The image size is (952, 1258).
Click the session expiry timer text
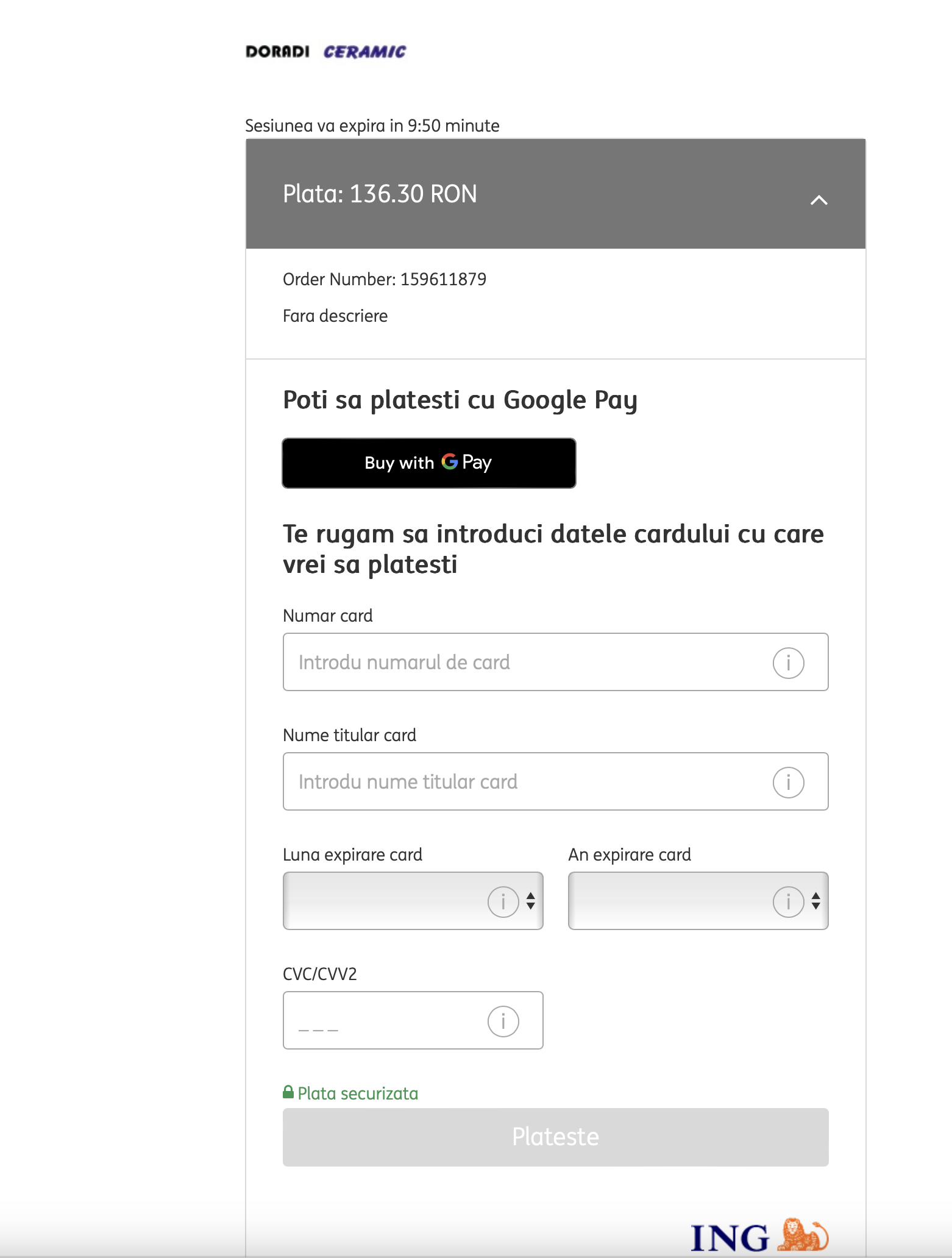coord(372,126)
